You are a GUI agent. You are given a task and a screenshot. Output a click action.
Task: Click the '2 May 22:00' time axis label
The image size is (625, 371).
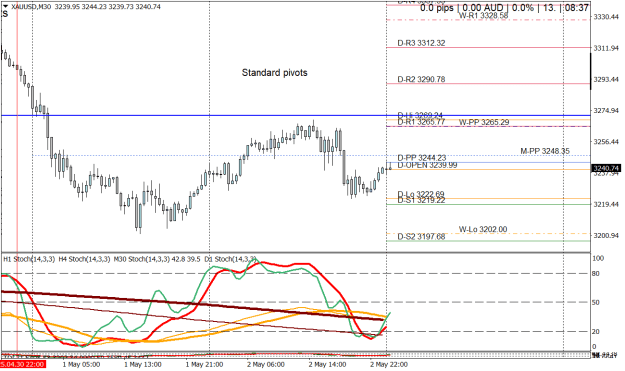(x=389, y=364)
